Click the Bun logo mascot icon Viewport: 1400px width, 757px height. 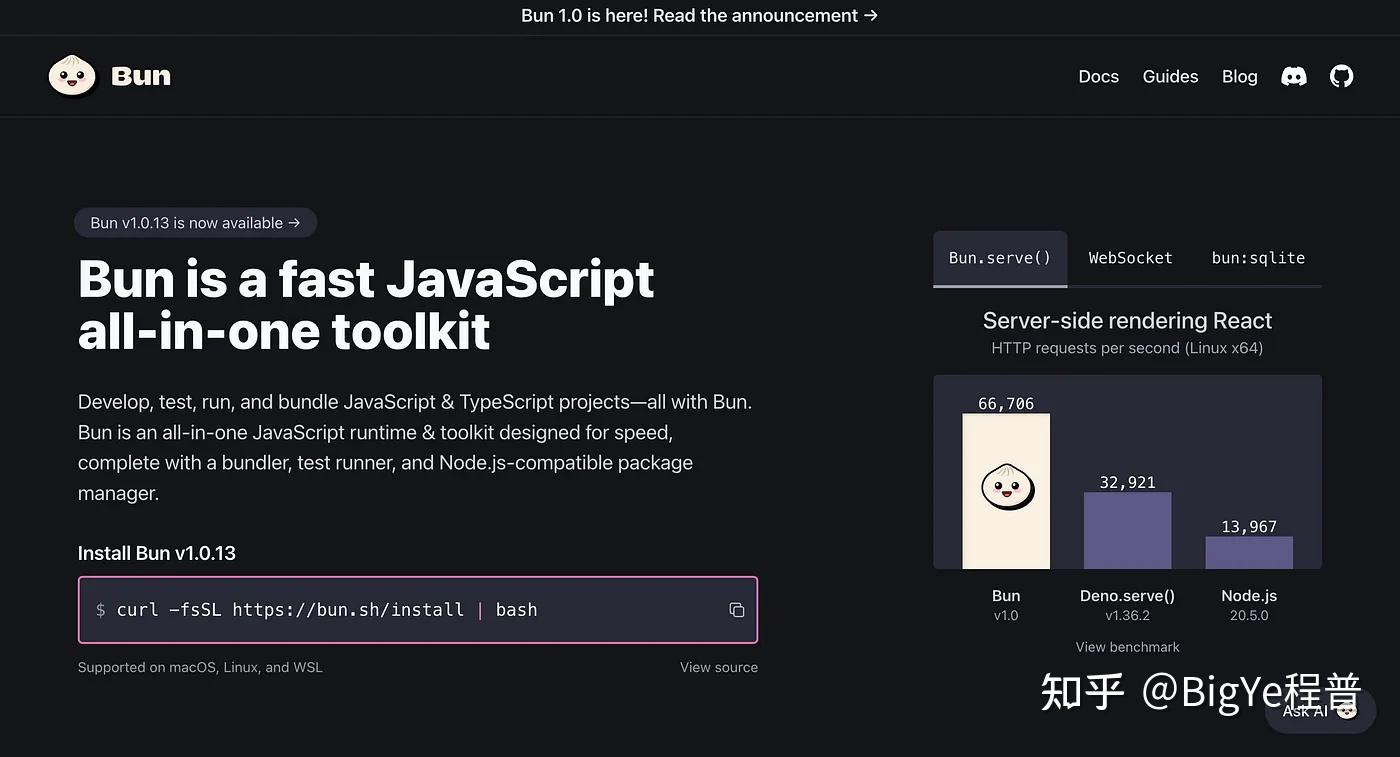(x=72, y=77)
